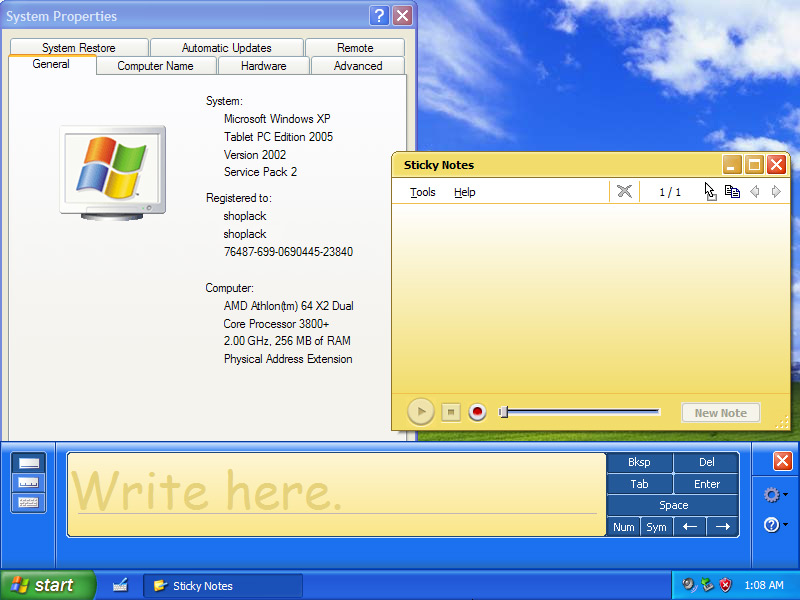Switch to character pad input mode

29,483
